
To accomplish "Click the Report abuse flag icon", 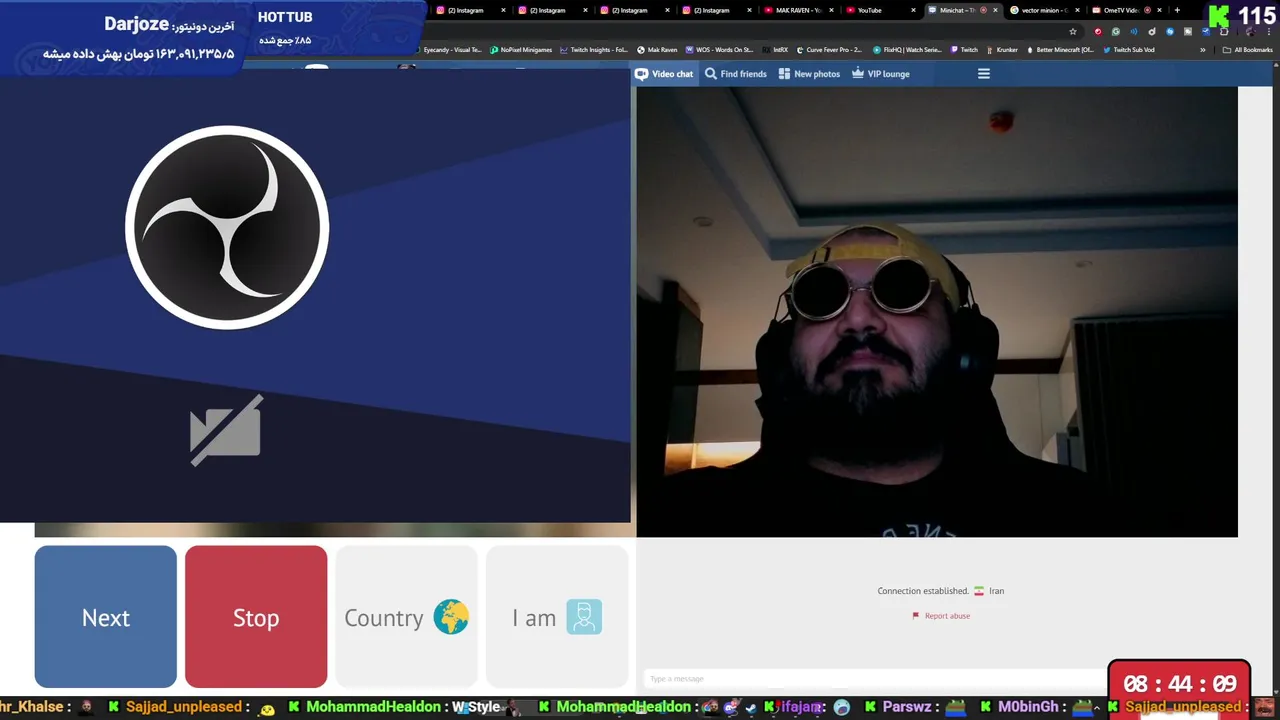I will click(x=915, y=616).
